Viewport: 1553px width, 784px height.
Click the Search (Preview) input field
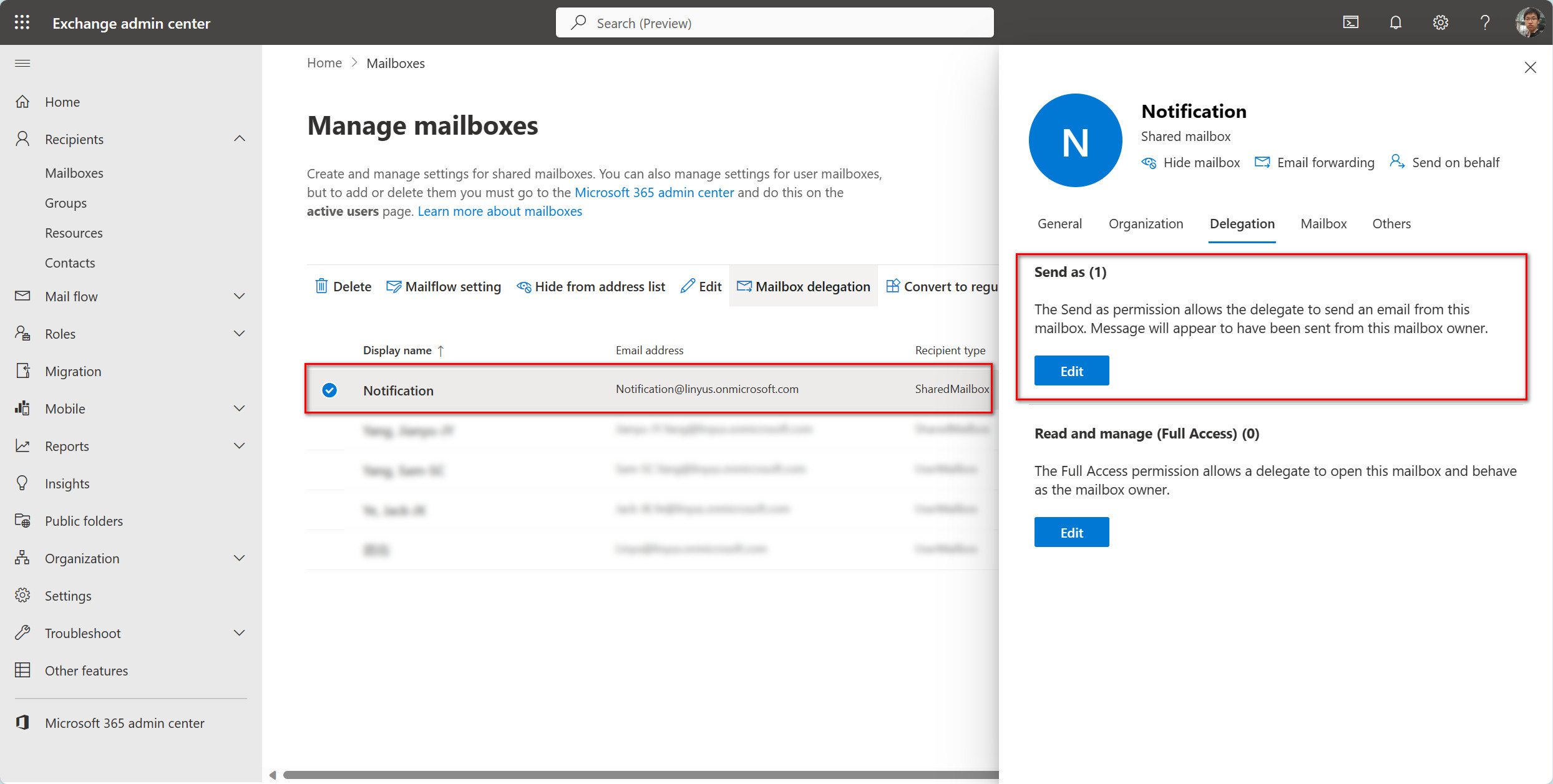(774, 23)
